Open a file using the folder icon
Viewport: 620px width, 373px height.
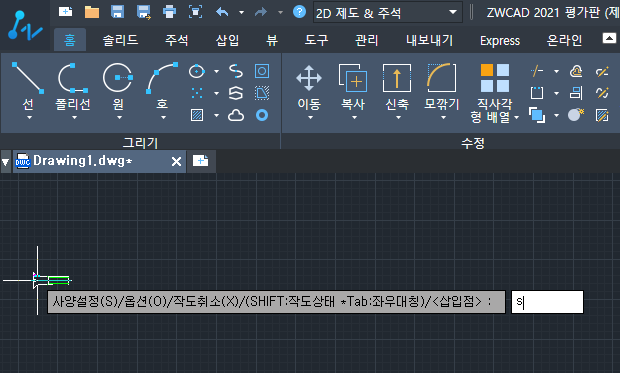tap(92, 12)
